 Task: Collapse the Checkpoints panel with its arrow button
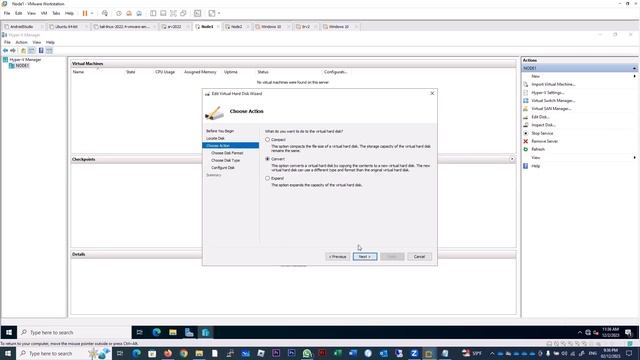512,159
